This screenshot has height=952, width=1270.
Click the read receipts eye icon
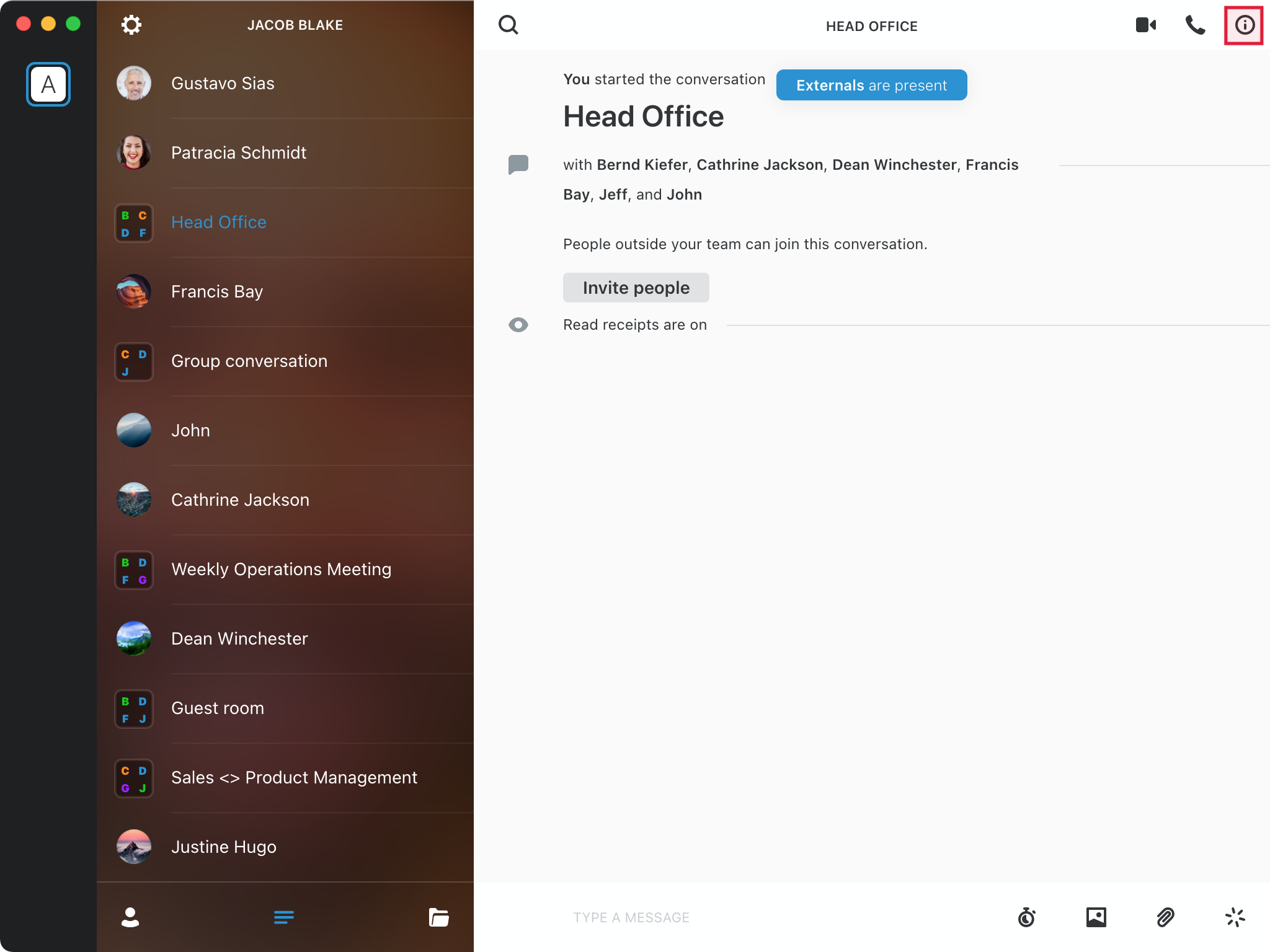pos(518,325)
